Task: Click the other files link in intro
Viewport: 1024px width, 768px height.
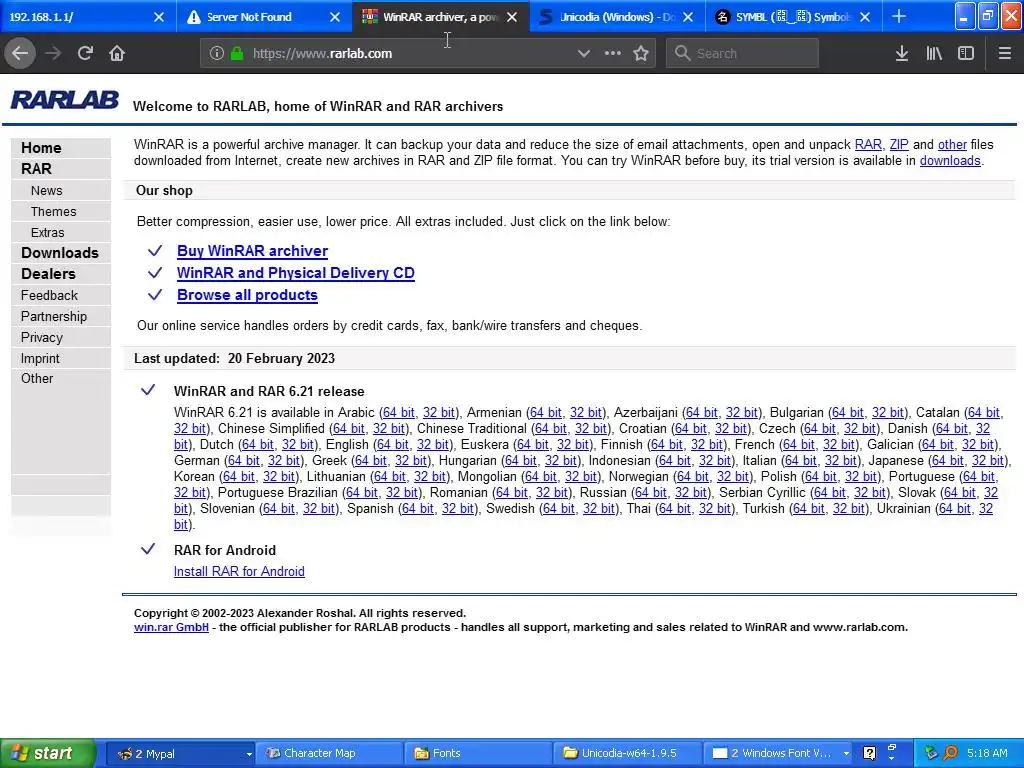Action: click(952, 144)
